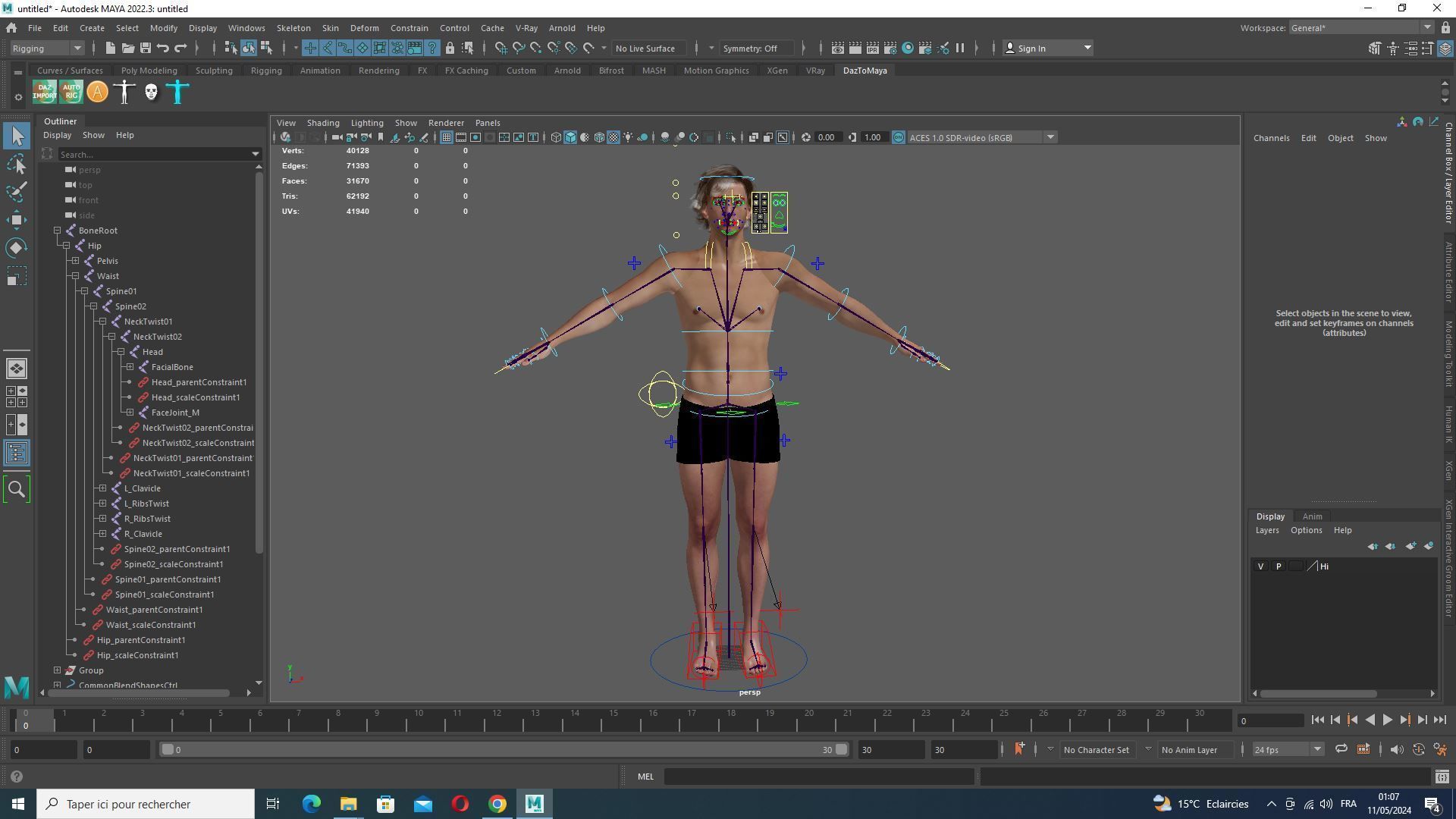Open the Symmetry: Off dropdown
This screenshot has width=1456, height=819.
757,48
